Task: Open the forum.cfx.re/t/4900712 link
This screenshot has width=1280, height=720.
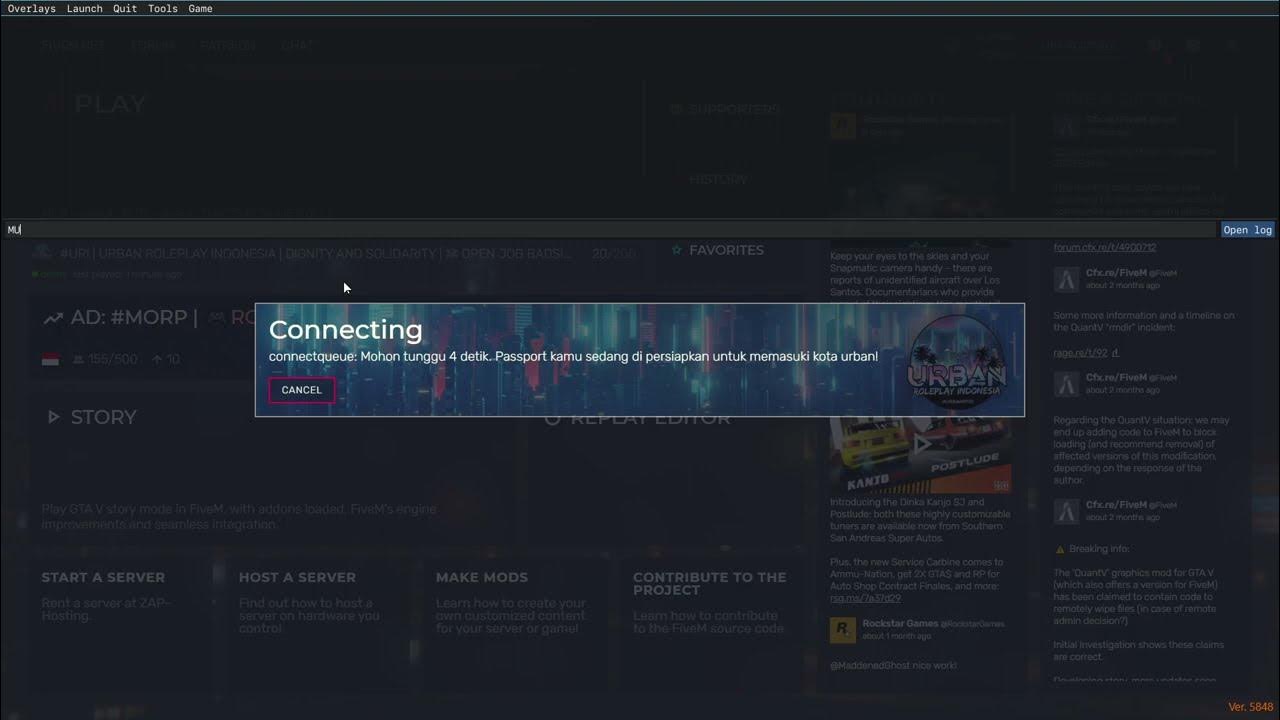Action: 1104,247
